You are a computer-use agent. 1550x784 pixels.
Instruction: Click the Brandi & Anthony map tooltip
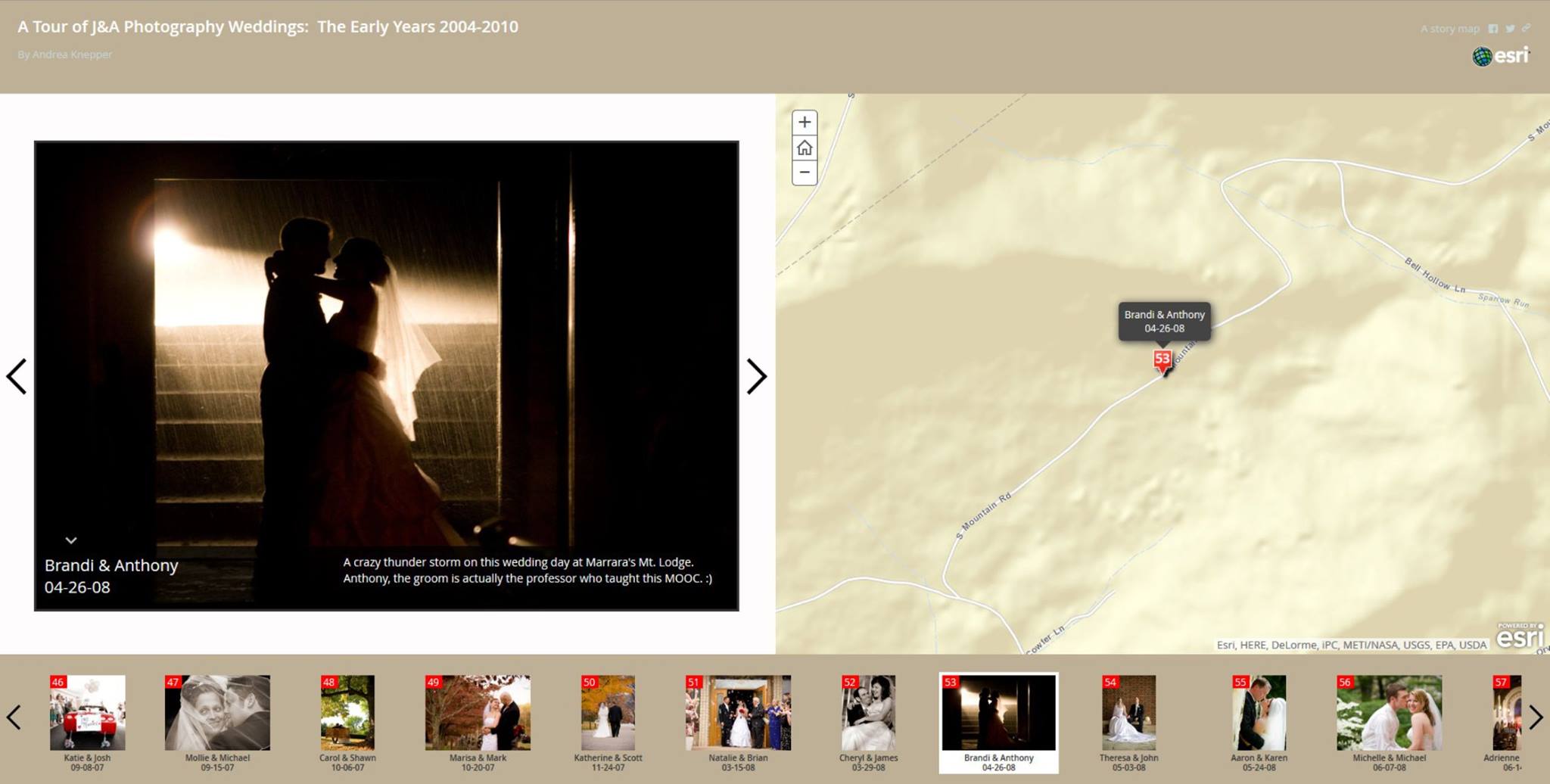1164,322
